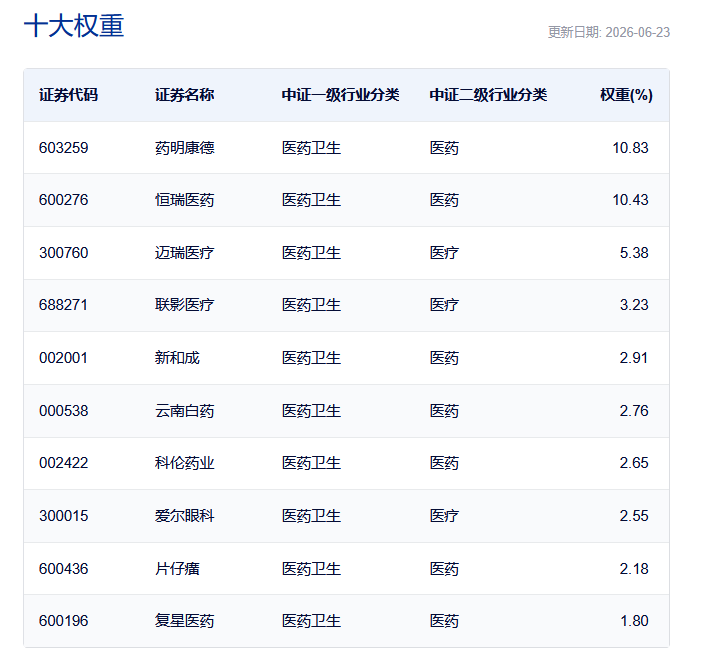The height and width of the screenshot is (669, 705).
Task: Click the 中证二级行业分类 column header
Action: coord(488,95)
